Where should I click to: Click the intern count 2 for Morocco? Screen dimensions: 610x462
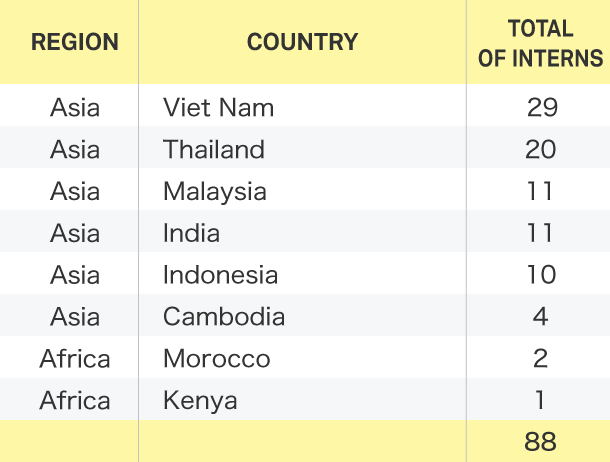pyautogui.click(x=540, y=359)
